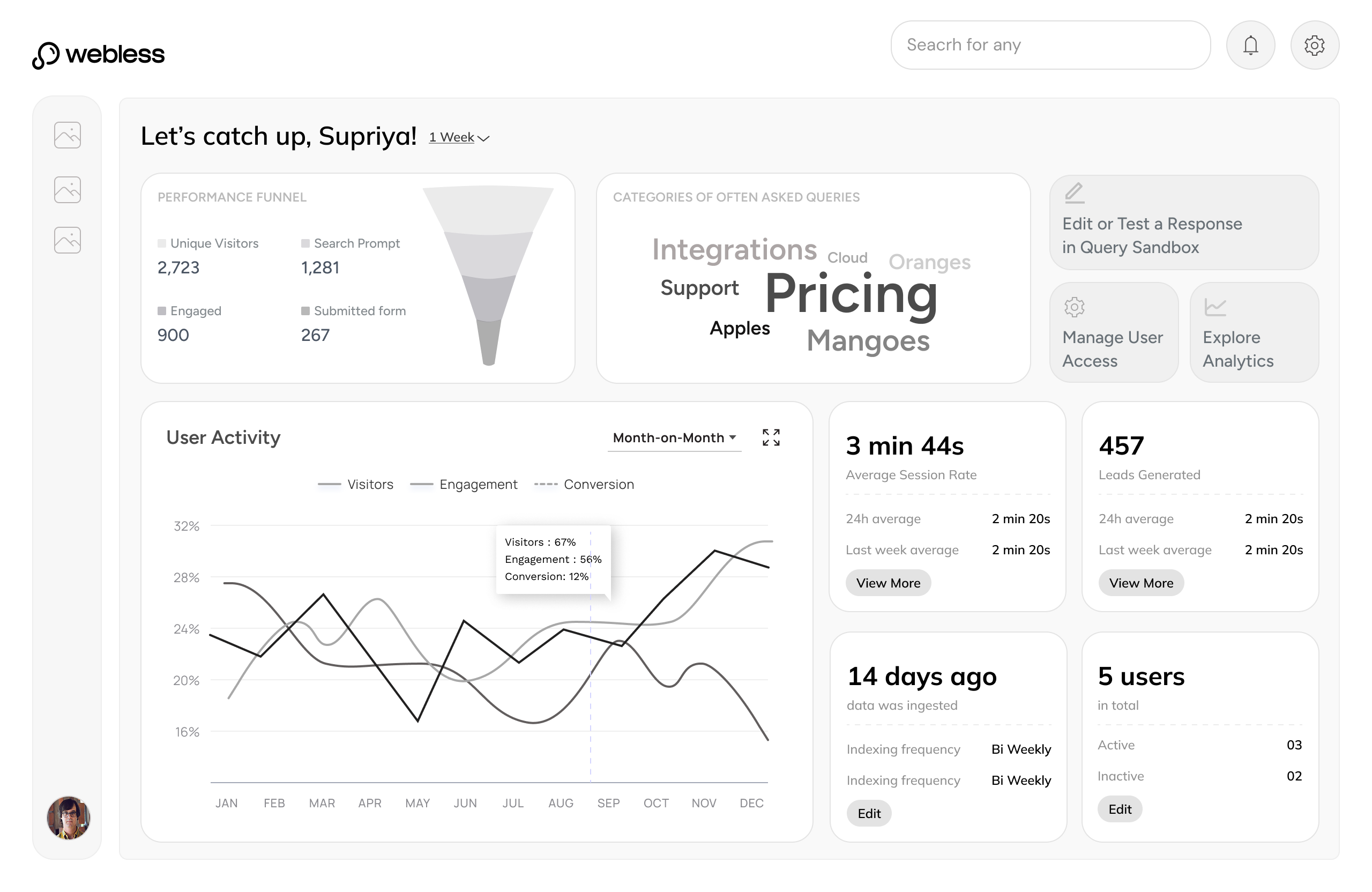Select the first sidebar image icon
This screenshot has width=1372, height=892.
pos(68,135)
